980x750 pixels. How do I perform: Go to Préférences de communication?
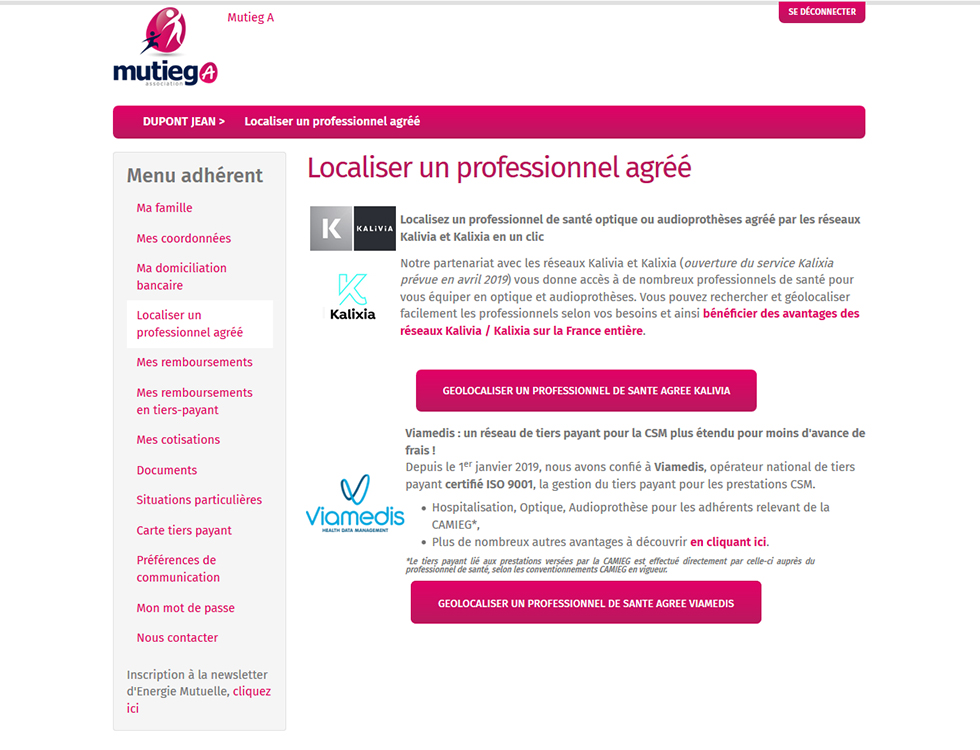click(178, 569)
